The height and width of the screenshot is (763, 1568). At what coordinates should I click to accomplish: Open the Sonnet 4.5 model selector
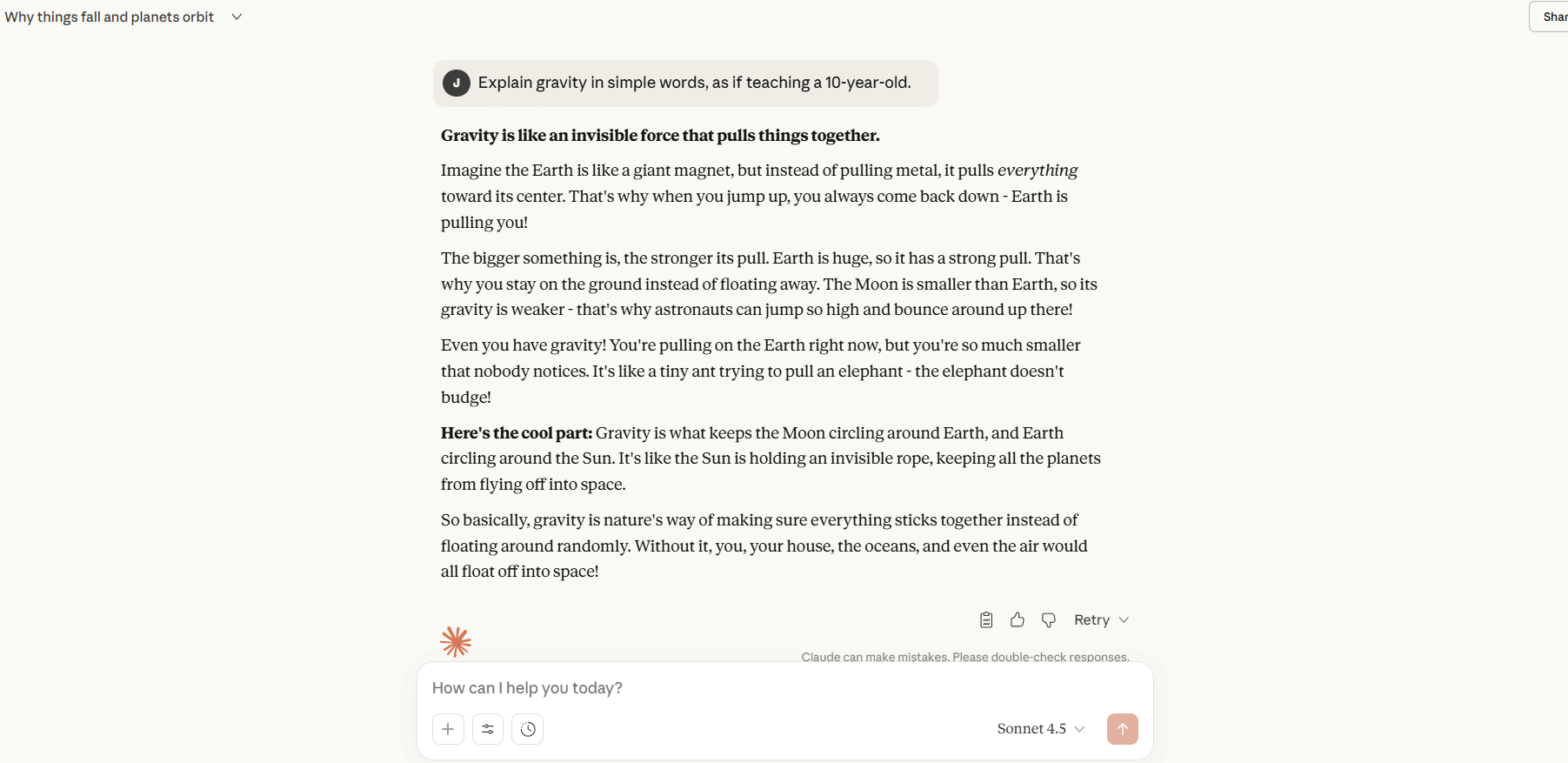coord(1040,729)
